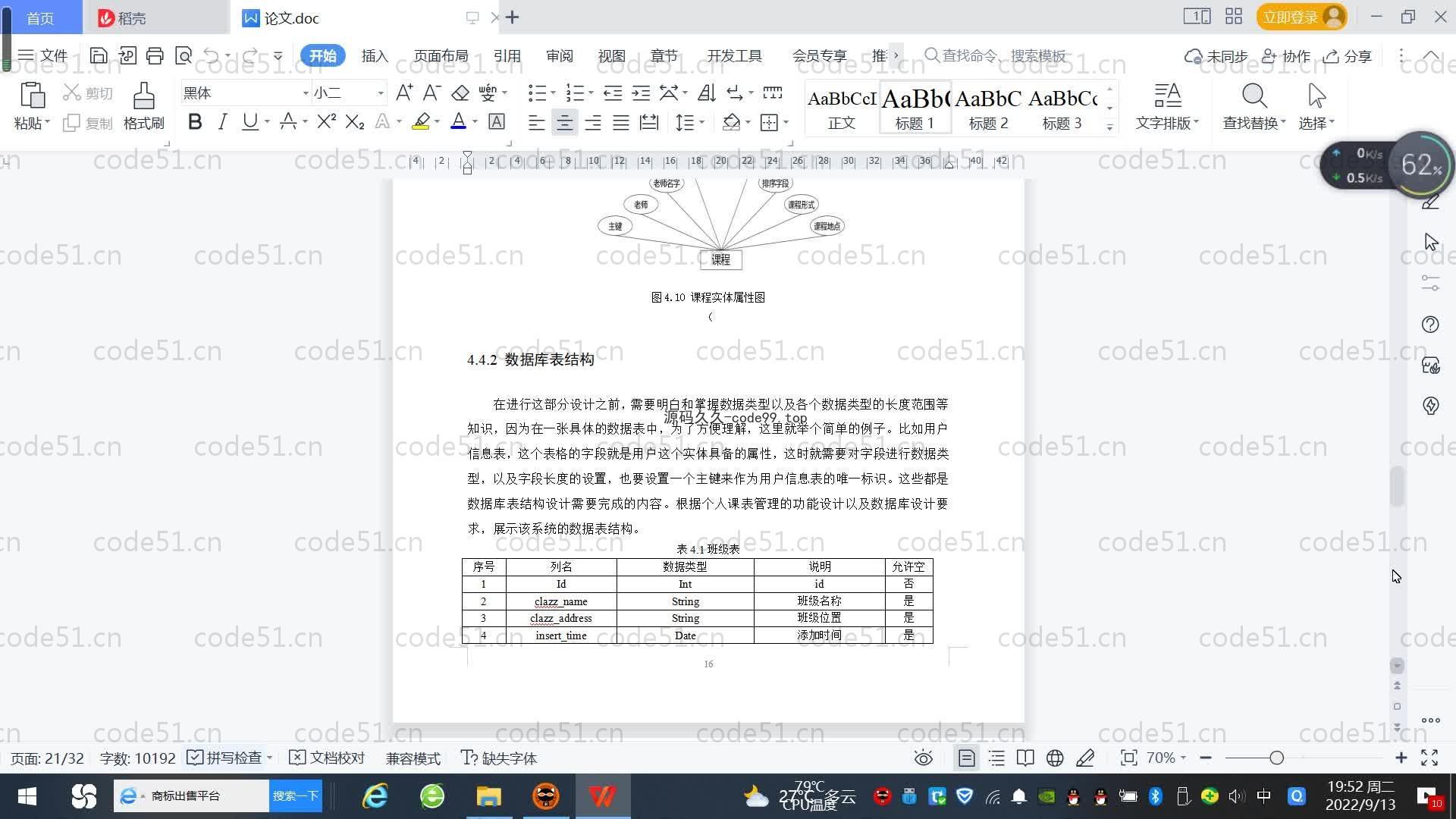Expand the Paste options arrow

pyautogui.click(x=47, y=122)
